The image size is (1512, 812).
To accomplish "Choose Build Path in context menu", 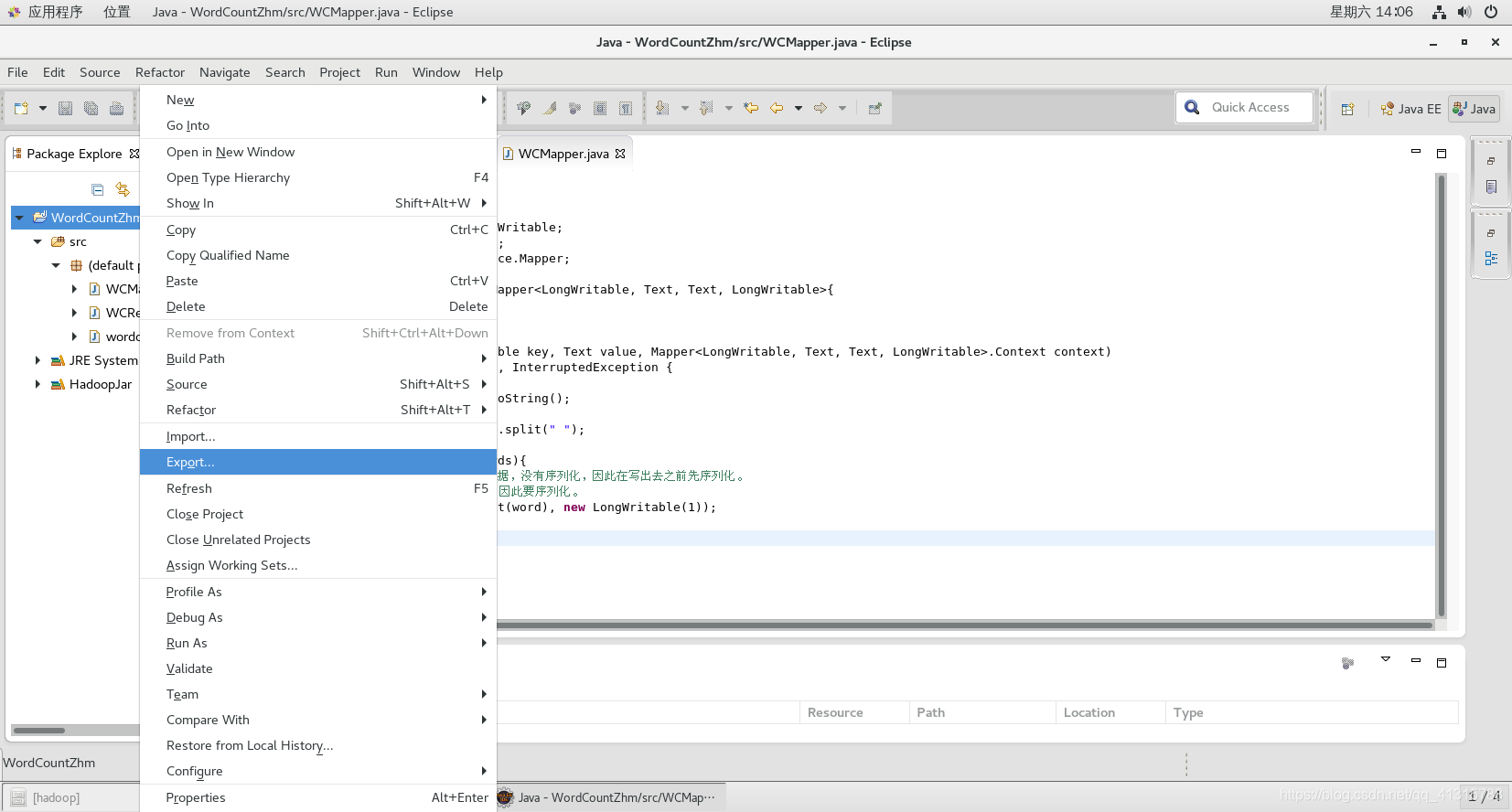I will [x=317, y=358].
